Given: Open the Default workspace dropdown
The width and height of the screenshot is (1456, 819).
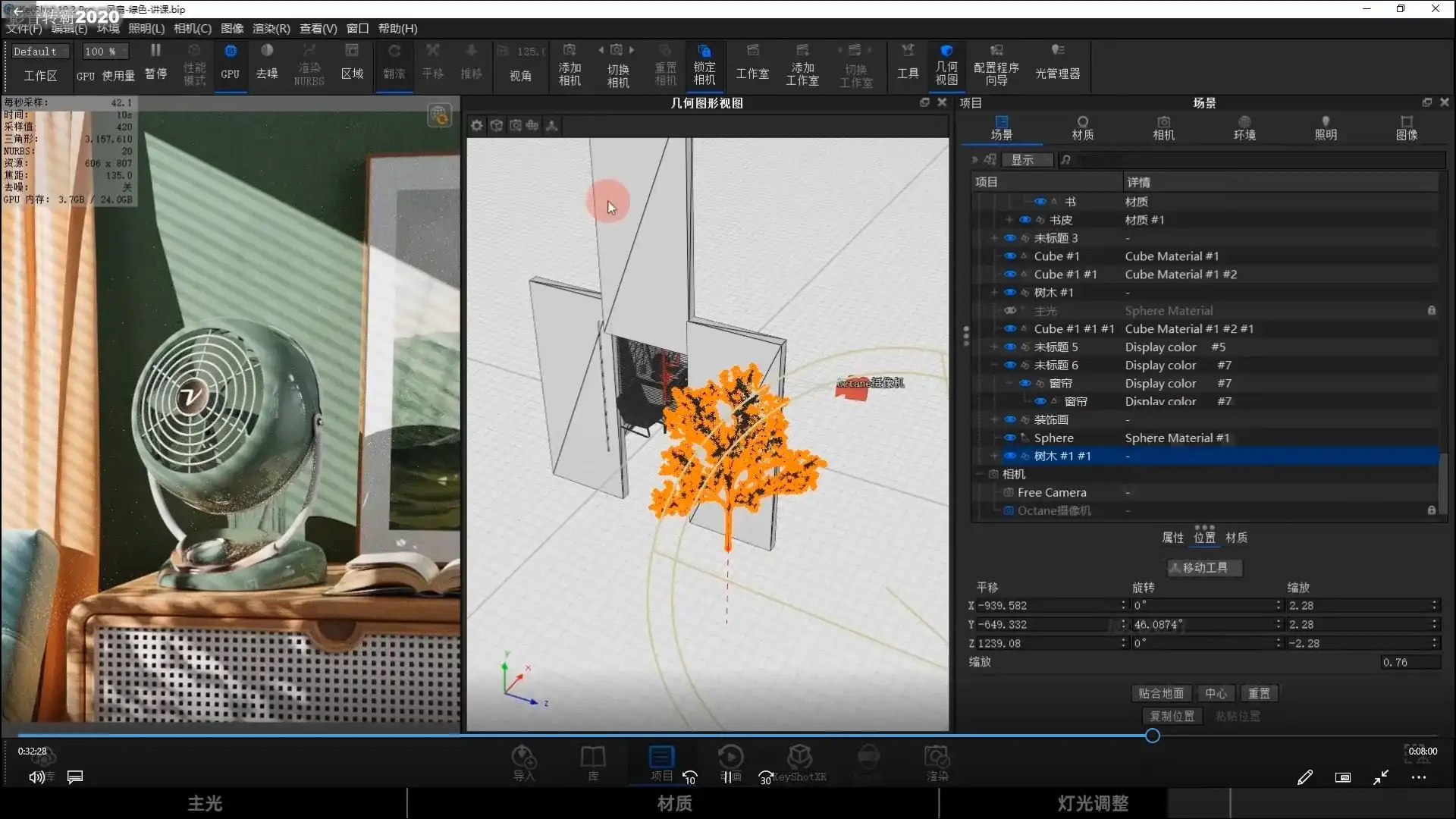Looking at the screenshot, I should pos(41,52).
